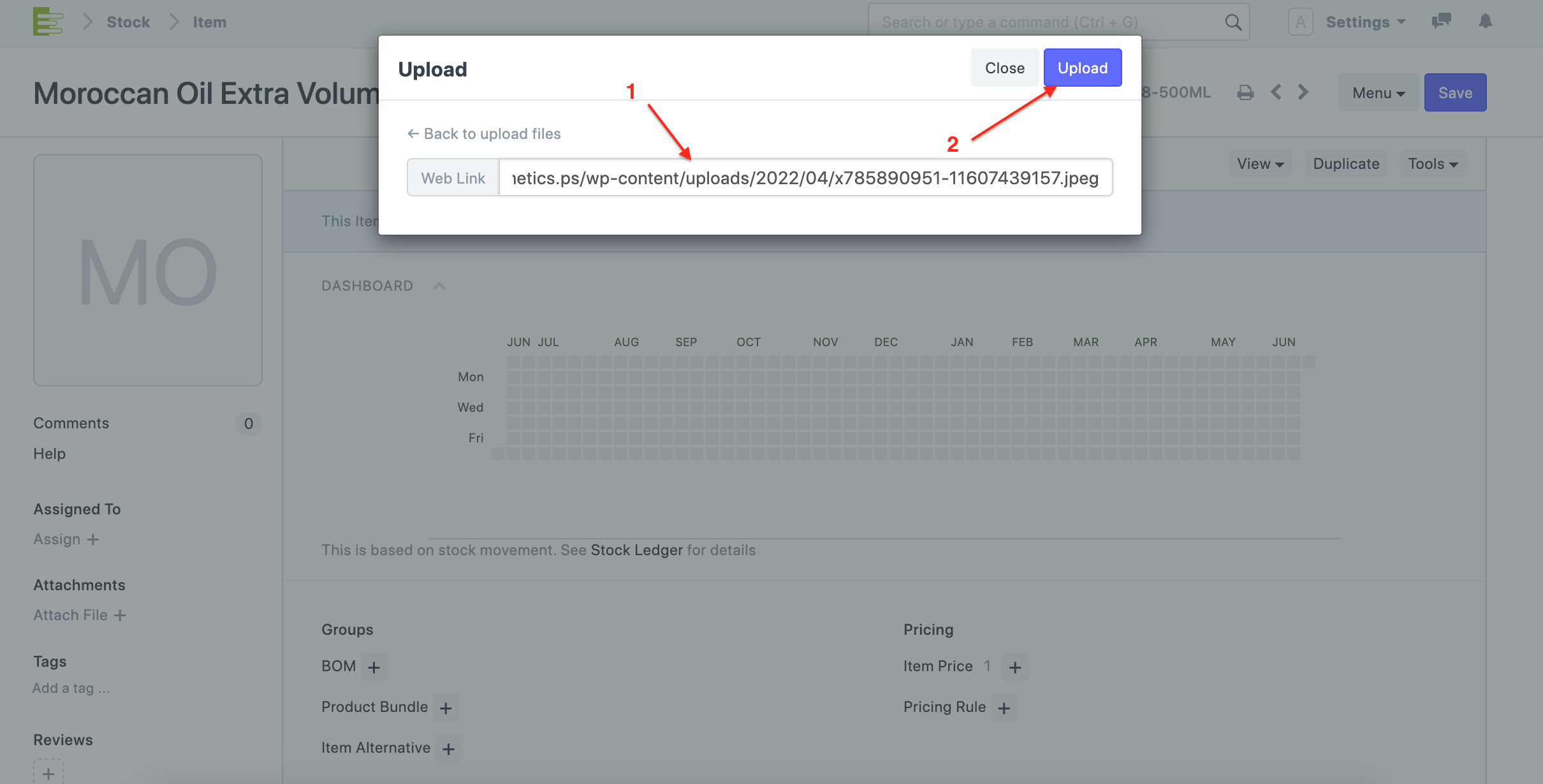Close the Upload dialog
The width and height of the screenshot is (1543, 784).
point(1005,68)
